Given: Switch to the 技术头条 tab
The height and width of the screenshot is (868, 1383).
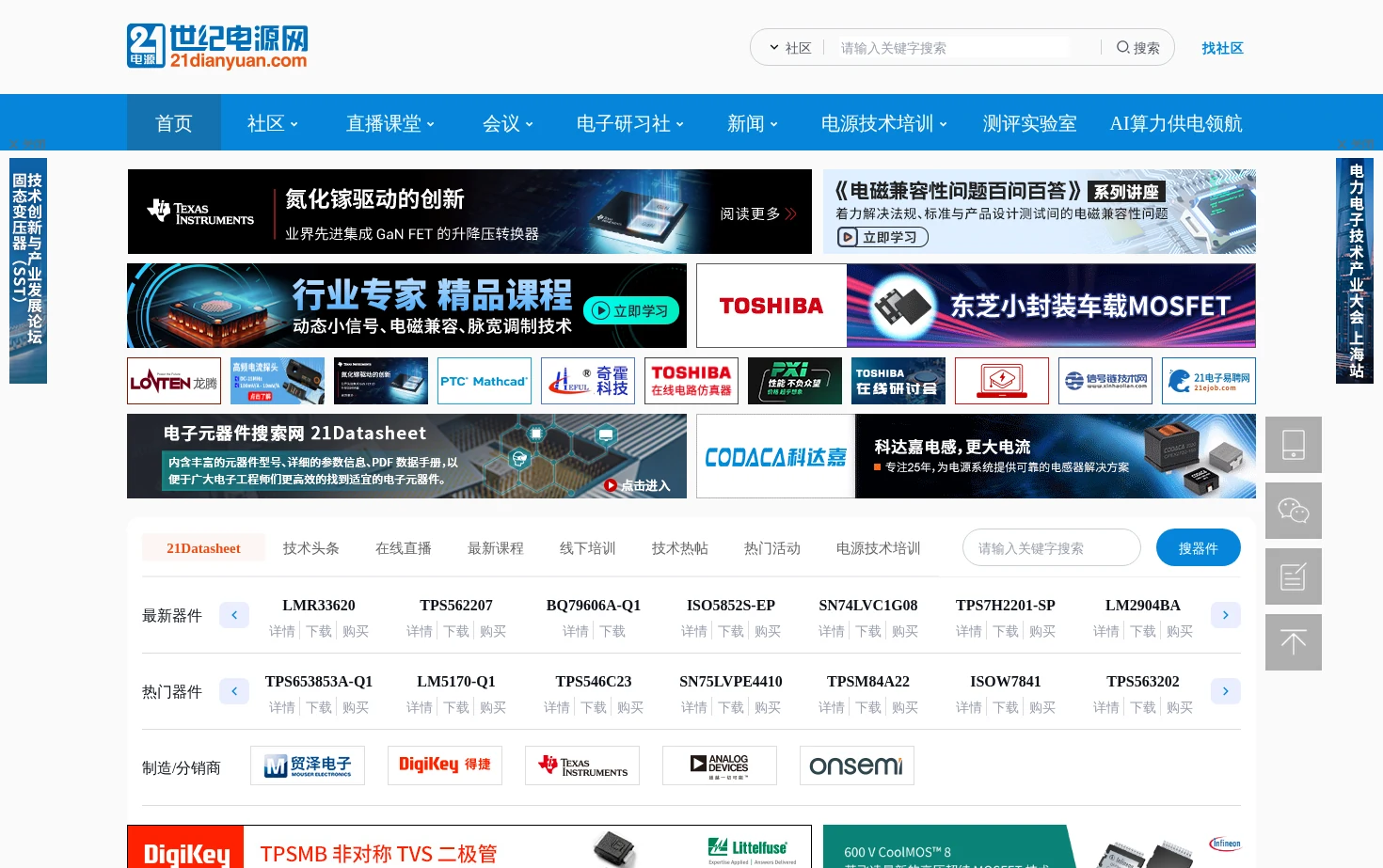Looking at the screenshot, I should pyautogui.click(x=311, y=548).
